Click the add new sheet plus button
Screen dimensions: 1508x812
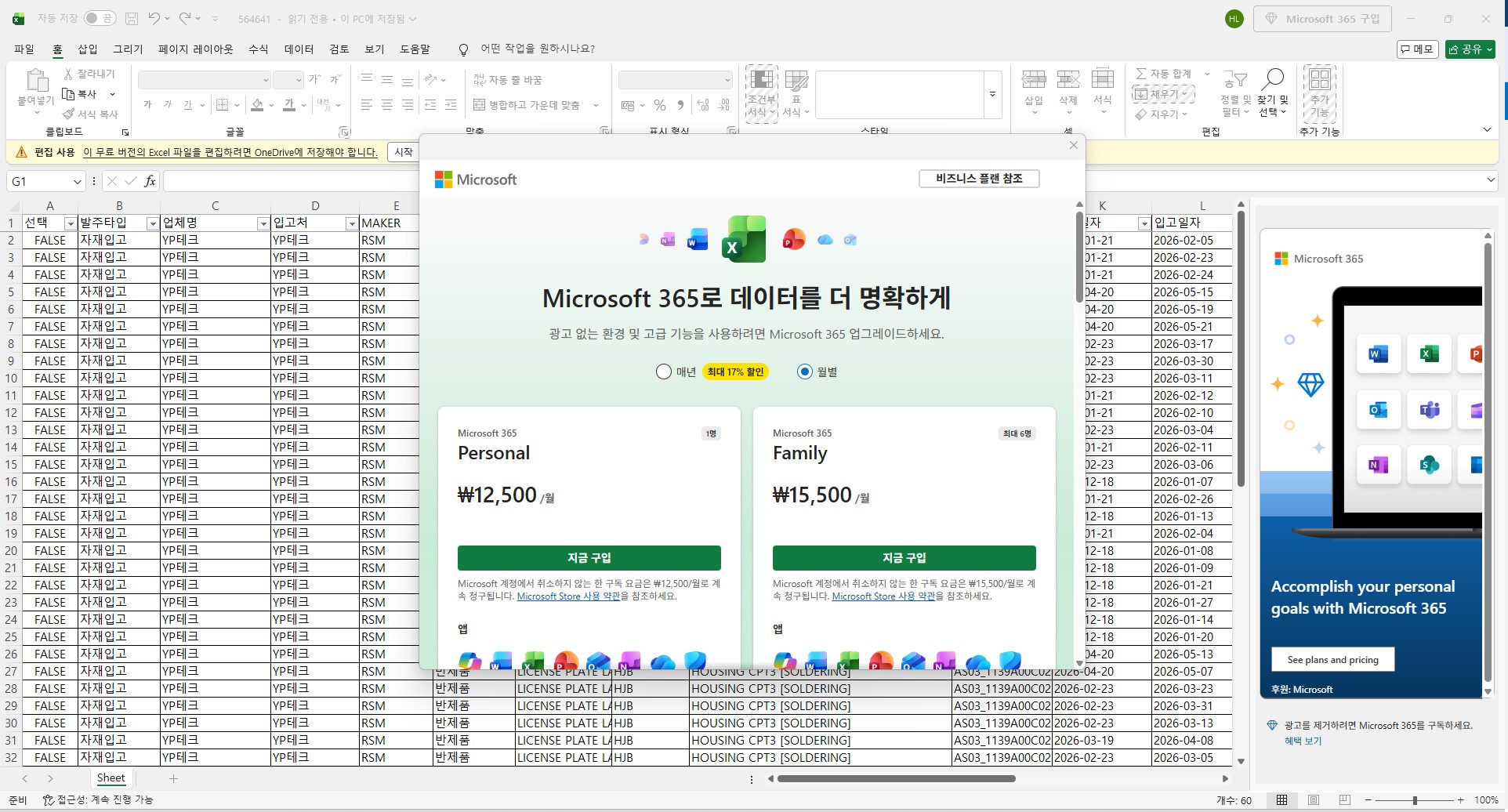pos(174,778)
